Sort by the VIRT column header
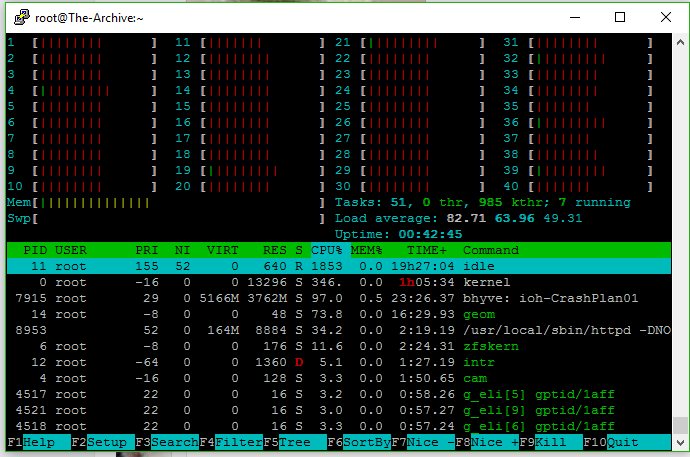The height and width of the screenshot is (457, 690). (x=223, y=250)
